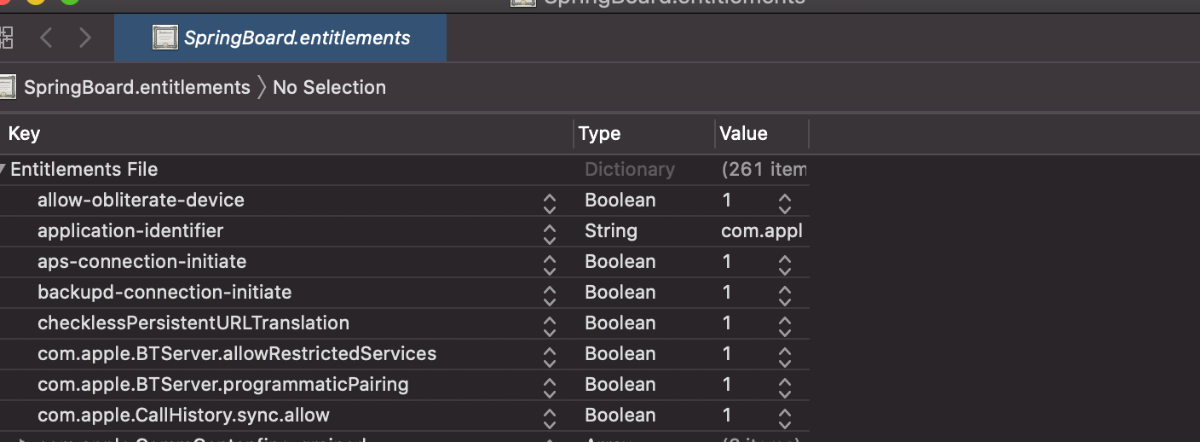Click No Selection in the jump bar
This screenshot has height=442, width=1200.
point(329,87)
